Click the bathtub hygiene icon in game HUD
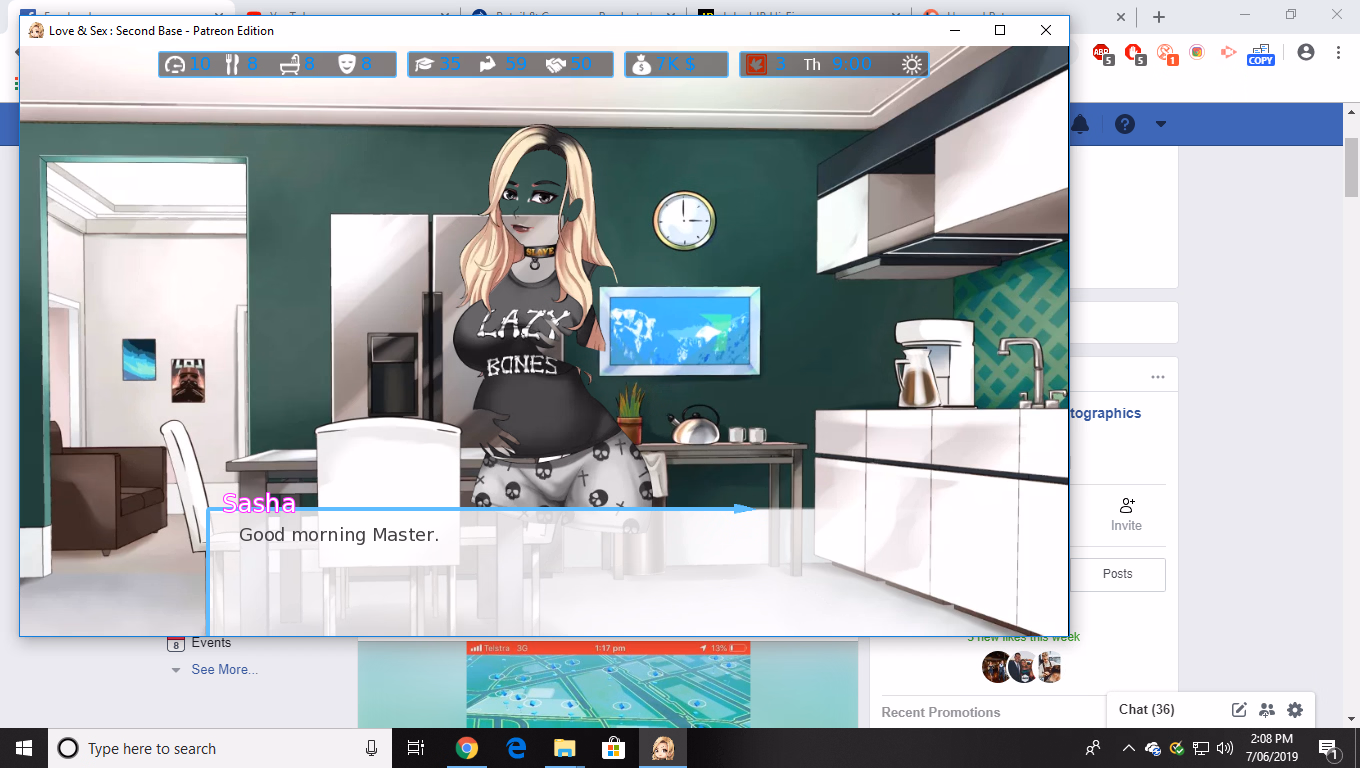 tap(290, 65)
